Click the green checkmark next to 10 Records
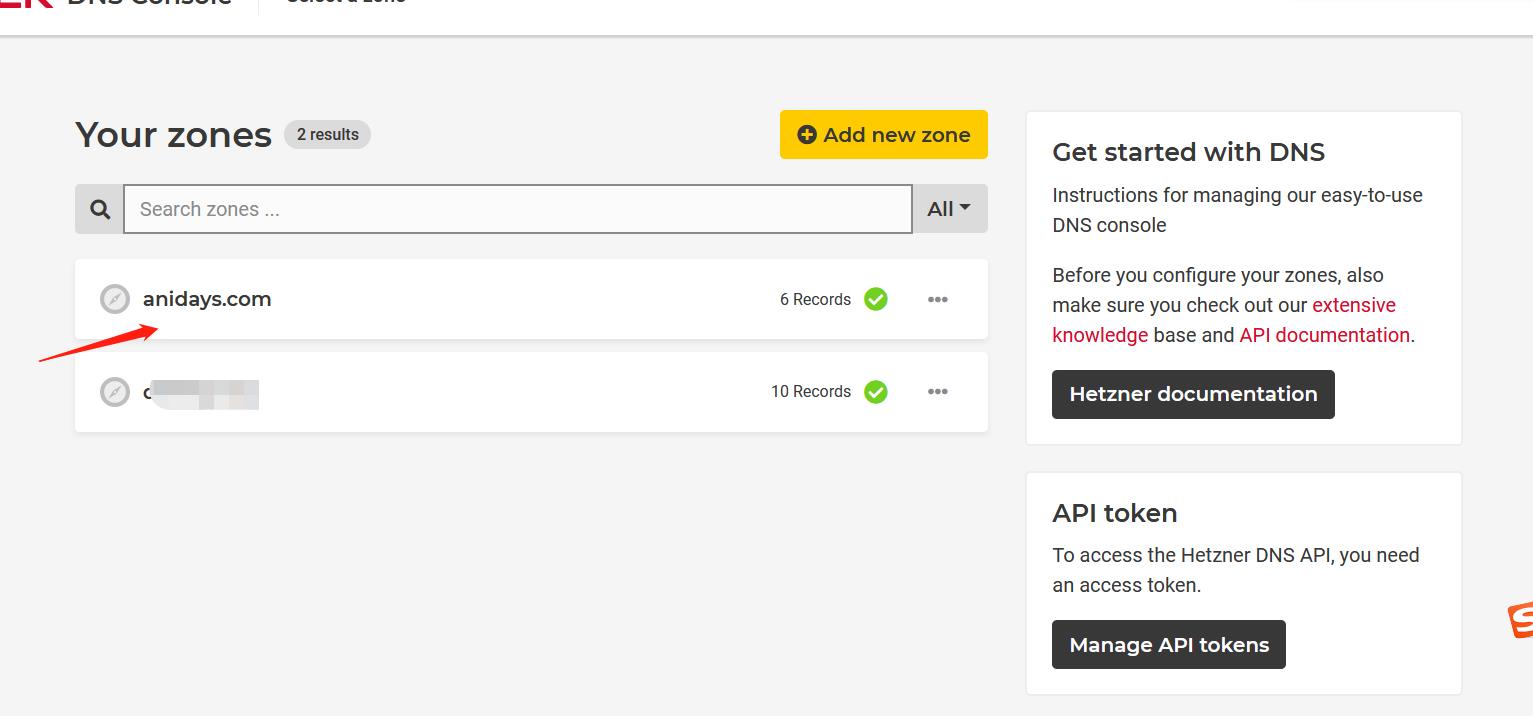Screen dimensions: 1533x716 pos(876,392)
